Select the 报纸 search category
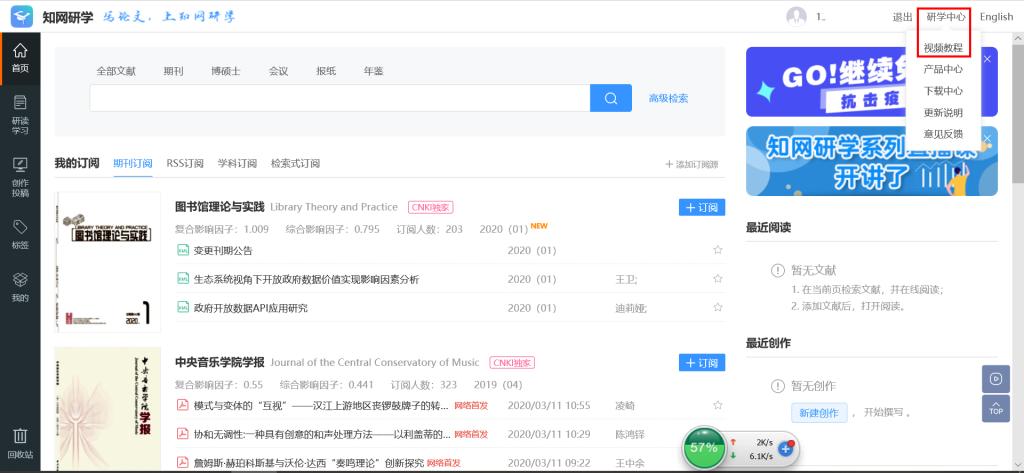Screen dimensions: 1024x473 point(326,71)
